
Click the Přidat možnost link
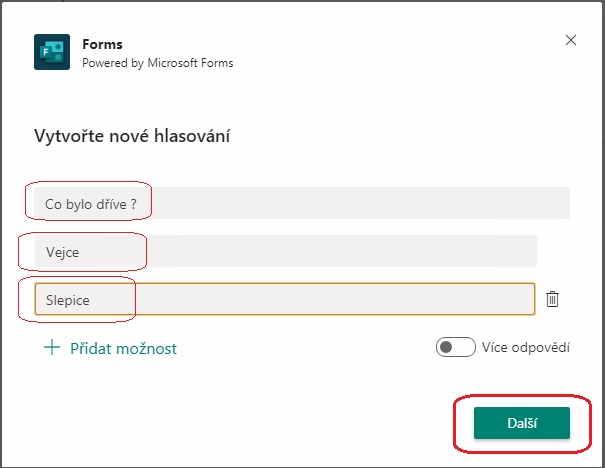(x=110, y=348)
